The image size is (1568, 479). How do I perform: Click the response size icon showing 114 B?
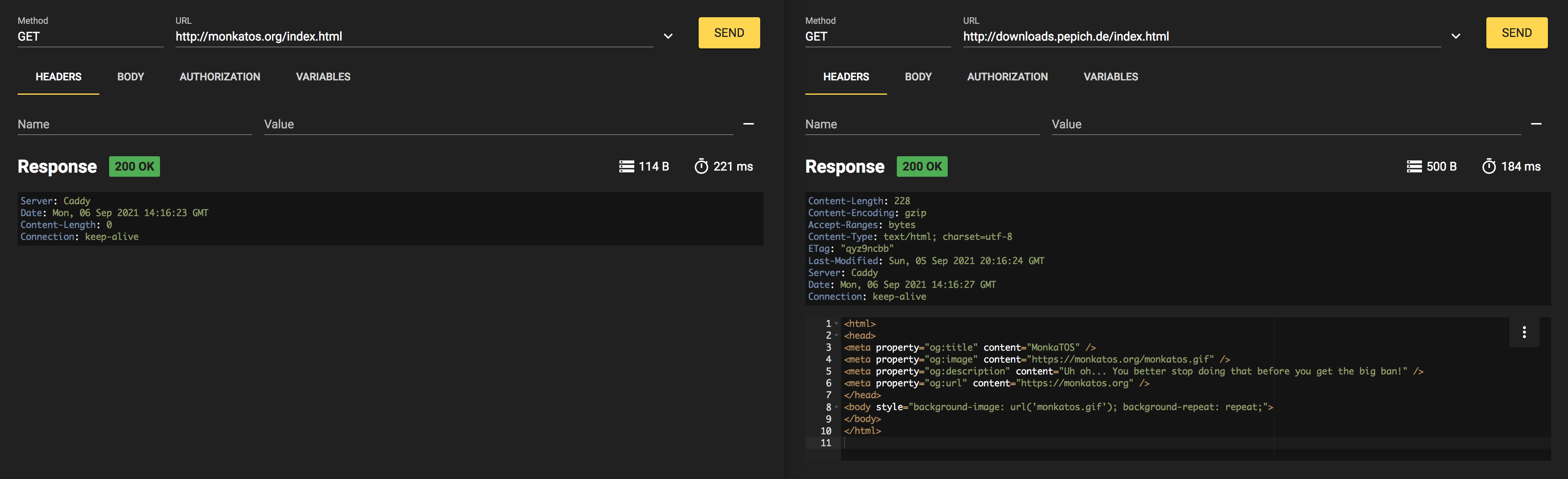[x=627, y=166]
